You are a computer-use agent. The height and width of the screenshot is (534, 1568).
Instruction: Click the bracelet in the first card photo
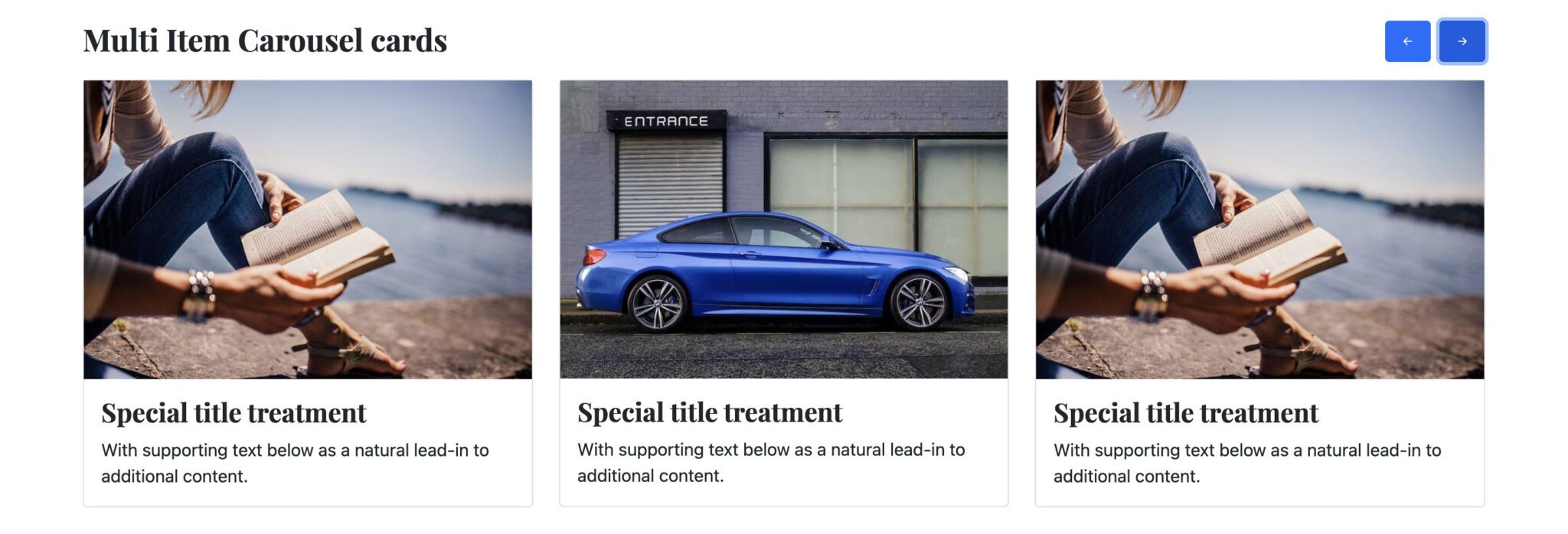point(200,295)
